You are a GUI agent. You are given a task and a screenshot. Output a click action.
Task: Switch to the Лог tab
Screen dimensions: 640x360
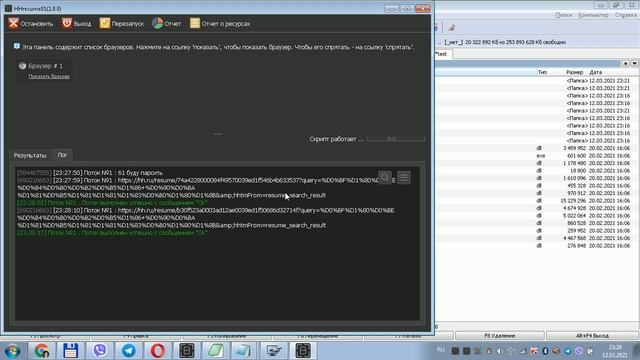62,155
